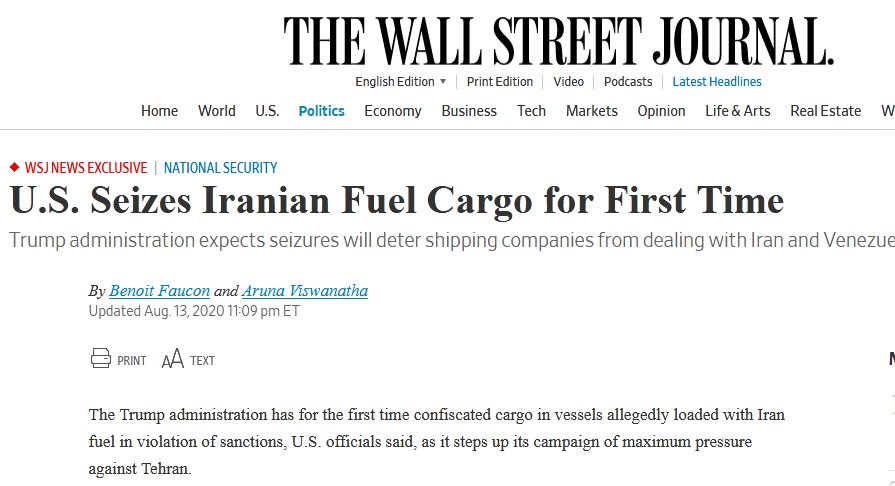Image resolution: width=895 pixels, height=486 pixels.
Task: Open The Wall Street Journal logo homepage
Action: coord(558,41)
